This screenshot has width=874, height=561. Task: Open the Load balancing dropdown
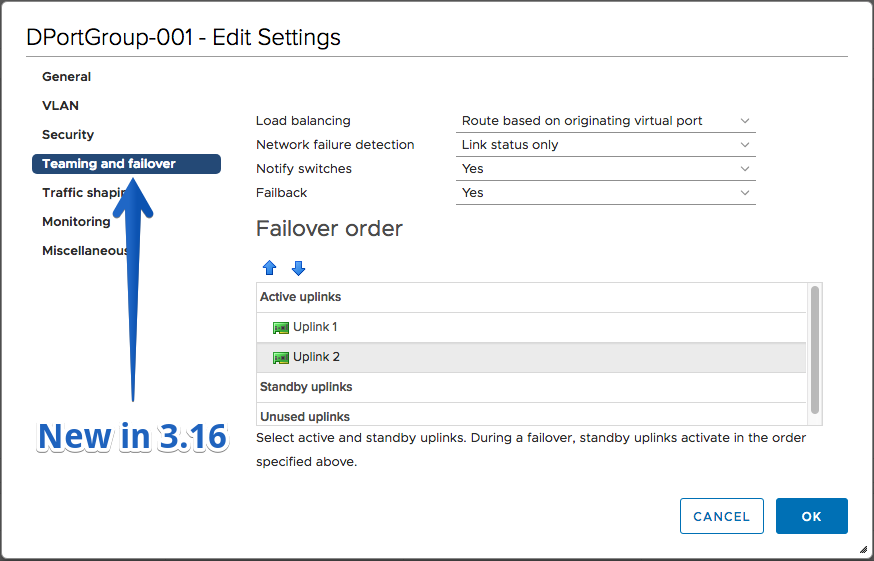pyautogui.click(x=606, y=121)
